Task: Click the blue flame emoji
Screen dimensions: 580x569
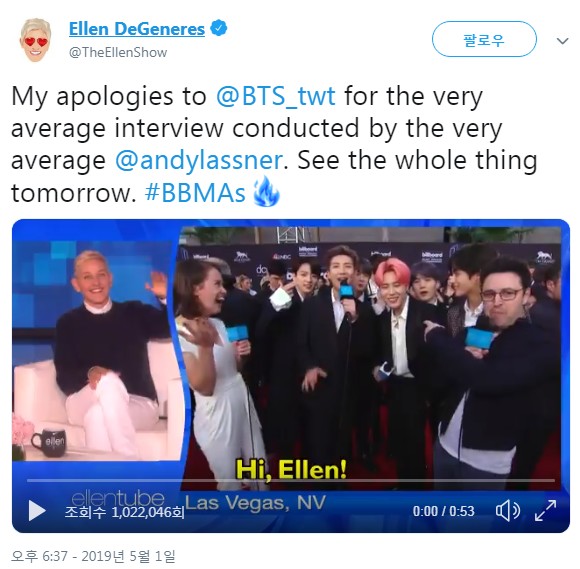Action: click(x=266, y=191)
